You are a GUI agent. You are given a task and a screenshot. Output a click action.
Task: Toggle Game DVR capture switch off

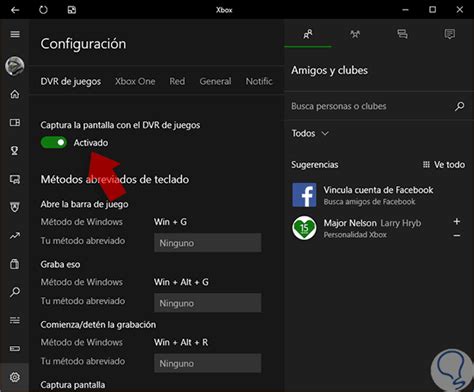[x=54, y=143]
